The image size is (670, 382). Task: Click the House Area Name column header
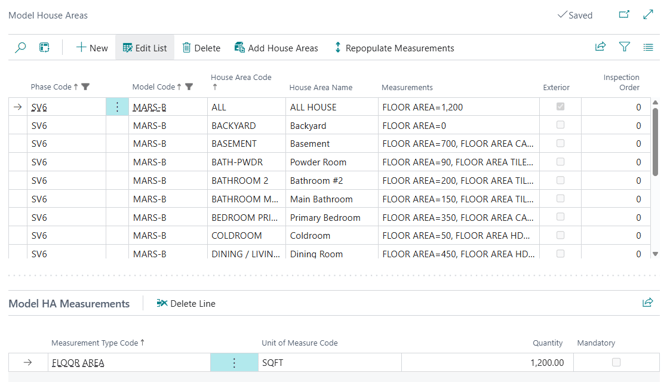point(321,87)
